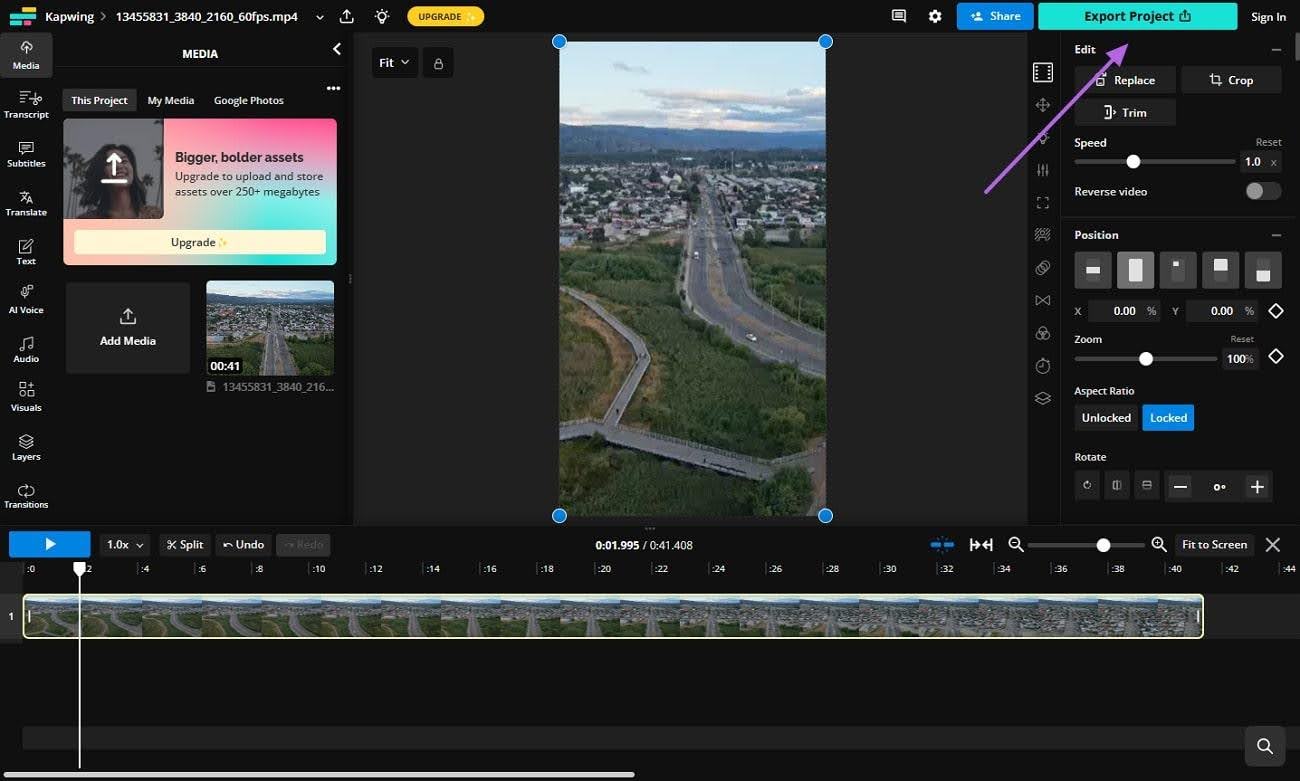Switch to the Google Photos tab

pos(249,100)
